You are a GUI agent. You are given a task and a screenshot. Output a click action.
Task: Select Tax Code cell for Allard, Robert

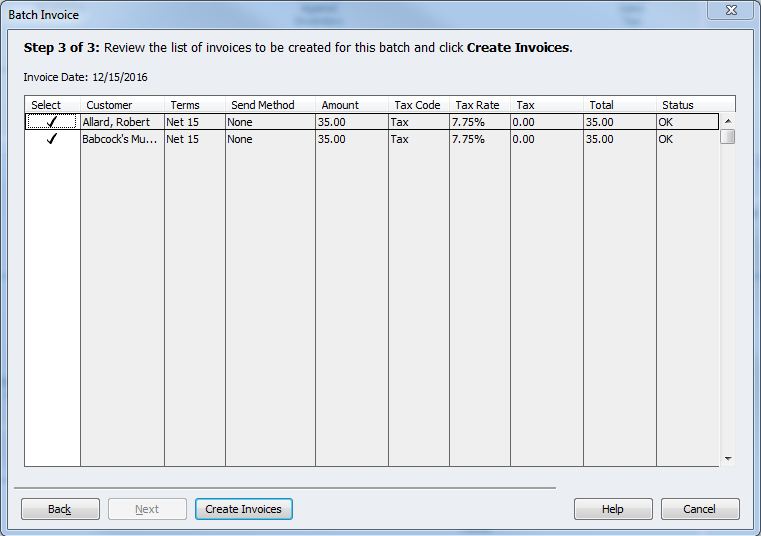coord(418,122)
